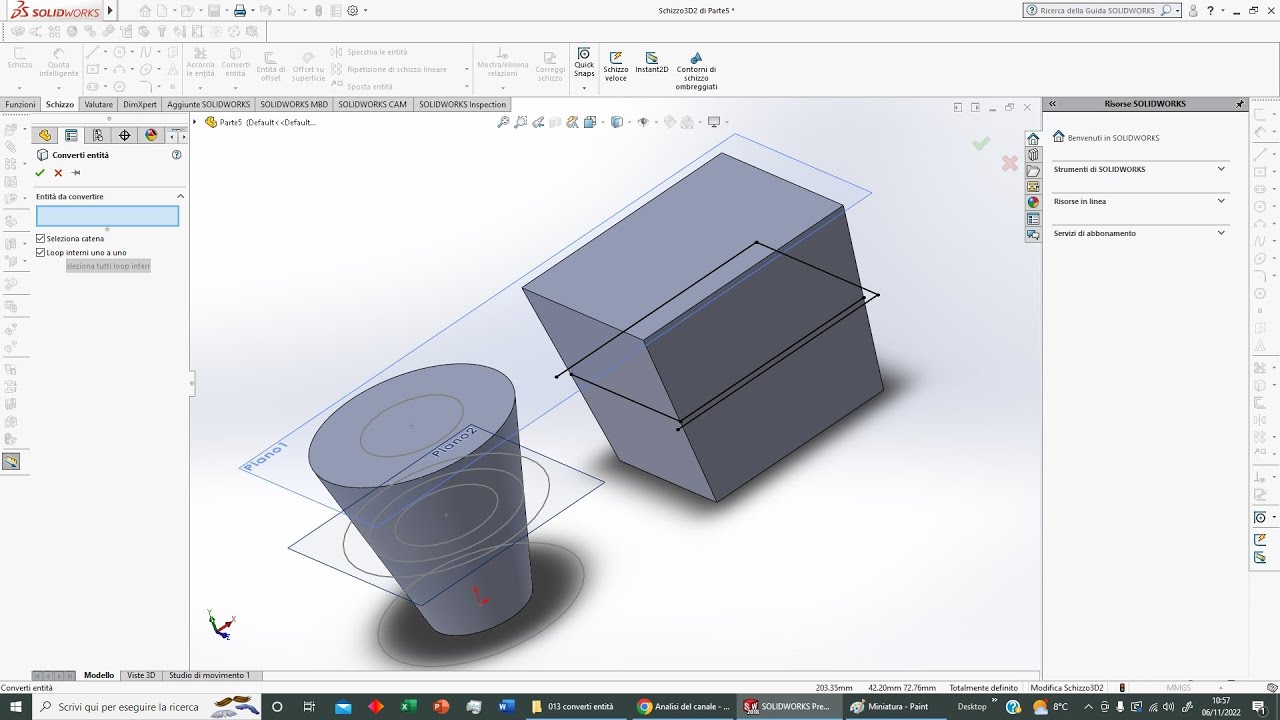Enable Contorni di schizzo ombreggiati
Viewport: 1280px width, 720px height.
pyautogui.click(x=696, y=70)
